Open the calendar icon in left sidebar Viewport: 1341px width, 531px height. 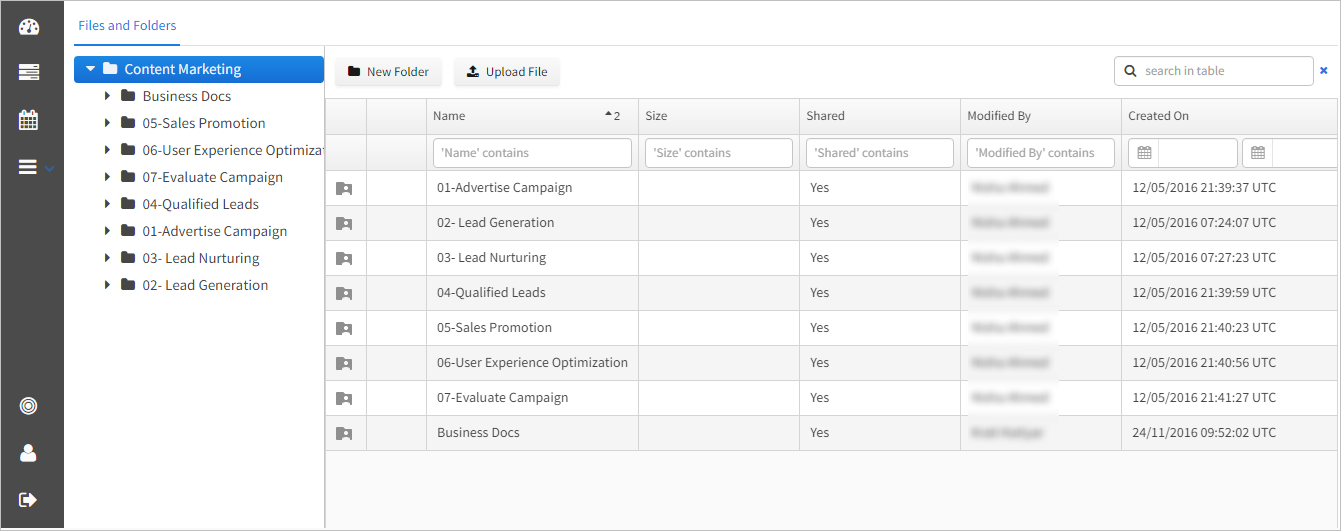(x=28, y=120)
